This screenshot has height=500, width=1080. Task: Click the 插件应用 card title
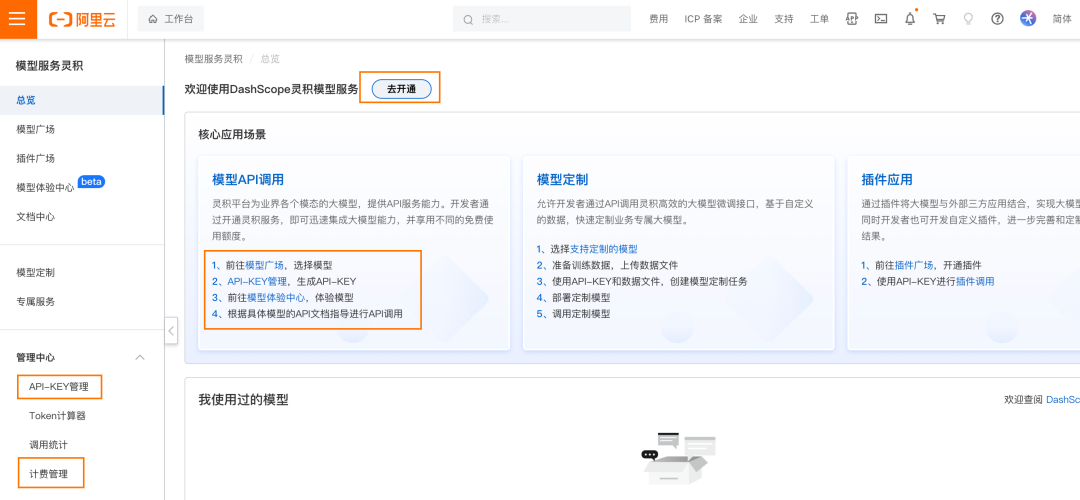[x=887, y=180]
